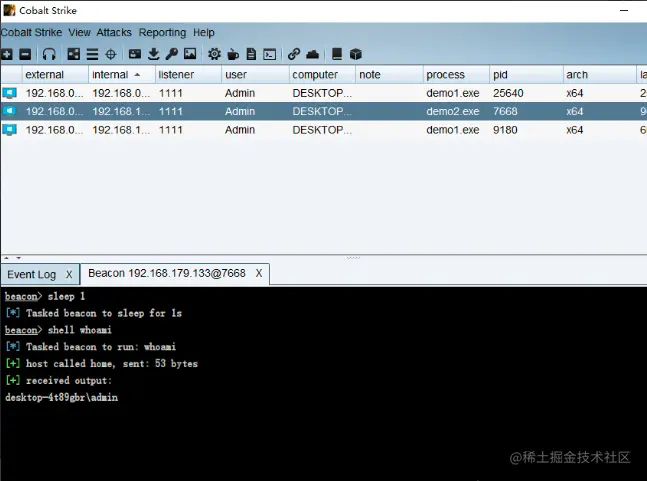
Task: Generate Windows executable via gear icon
Action: tap(214, 54)
